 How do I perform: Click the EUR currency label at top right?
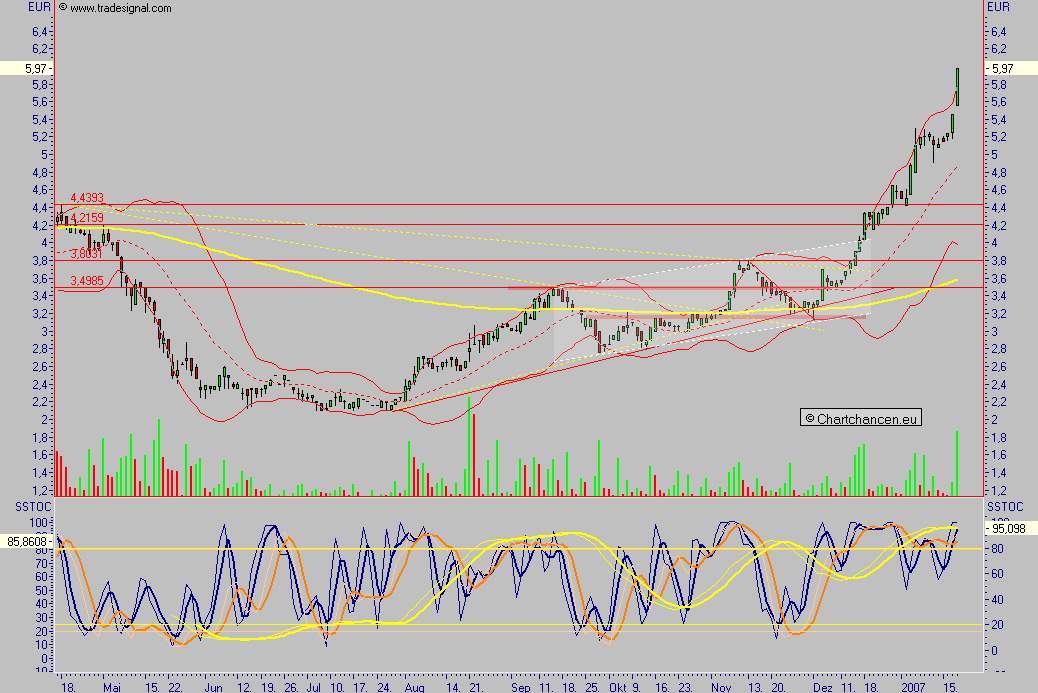(998, 7)
